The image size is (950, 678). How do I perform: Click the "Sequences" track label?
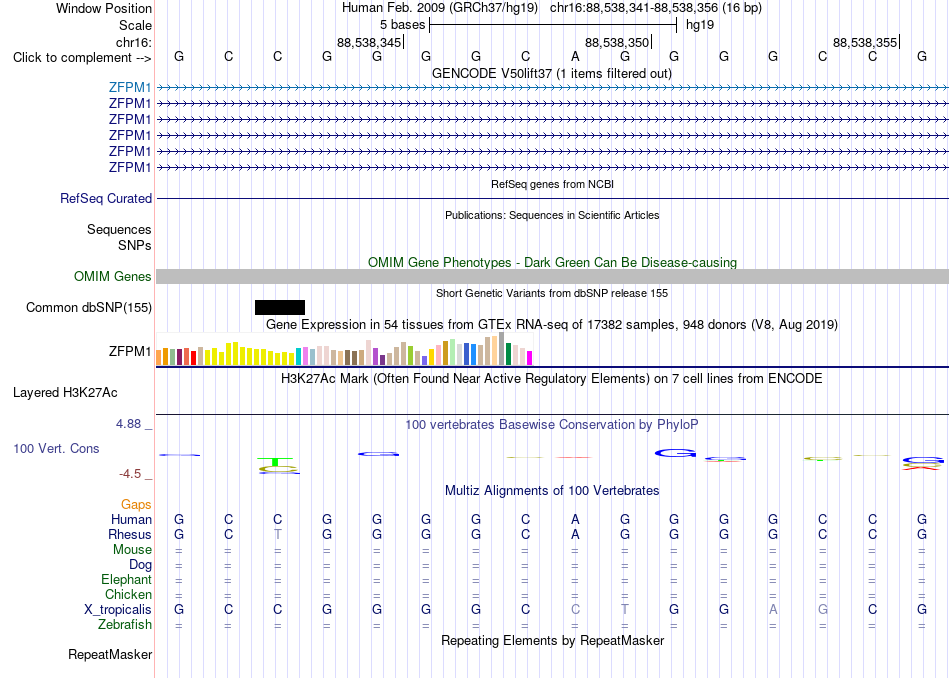pyautogui.click(x=119, y=229)
